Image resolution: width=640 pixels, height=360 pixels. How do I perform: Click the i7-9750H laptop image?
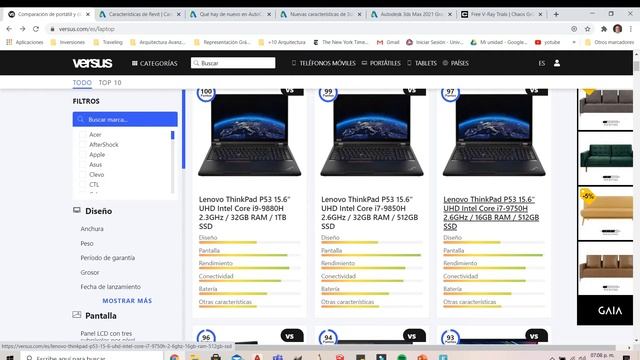[494, 136]
